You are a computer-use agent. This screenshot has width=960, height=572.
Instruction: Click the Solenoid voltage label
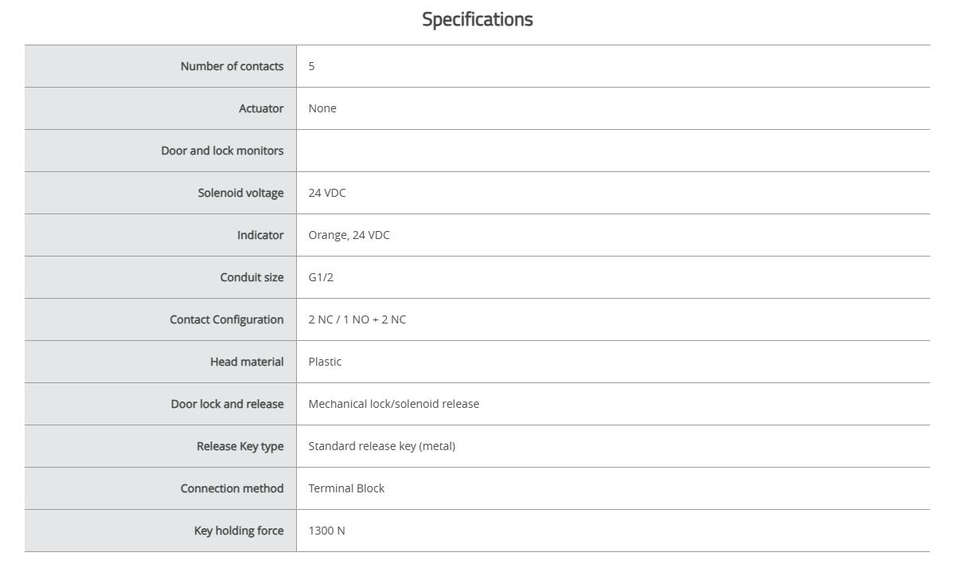pos(241,193)
